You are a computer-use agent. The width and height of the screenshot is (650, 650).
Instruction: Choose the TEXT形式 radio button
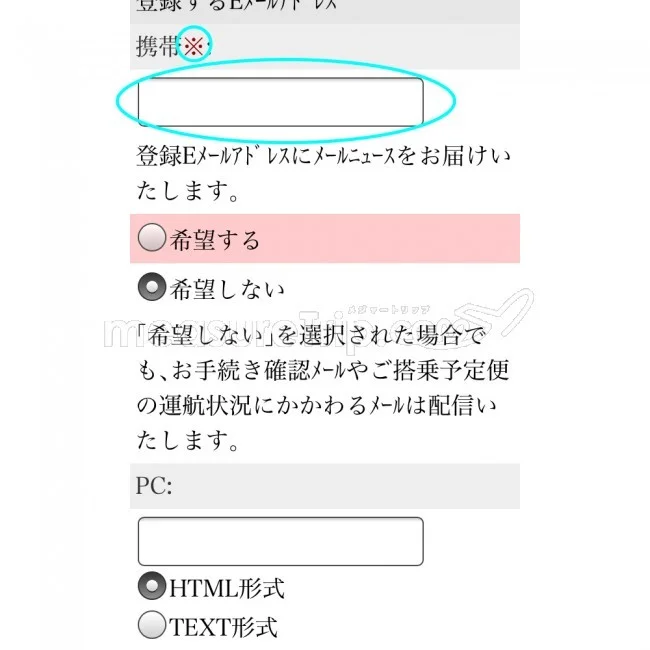tap(152, 626)
